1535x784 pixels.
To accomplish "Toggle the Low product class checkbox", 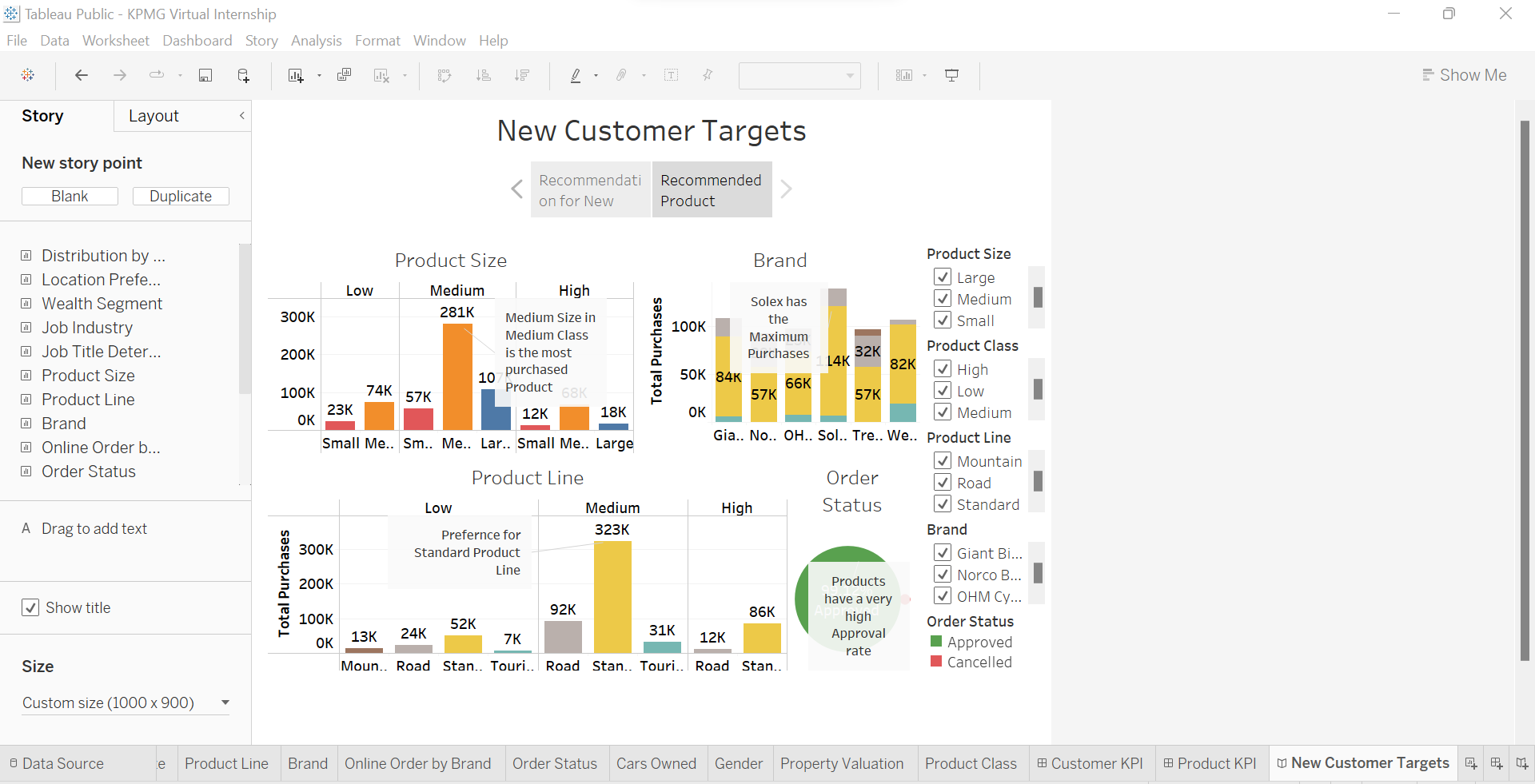I will click(943, 391).
